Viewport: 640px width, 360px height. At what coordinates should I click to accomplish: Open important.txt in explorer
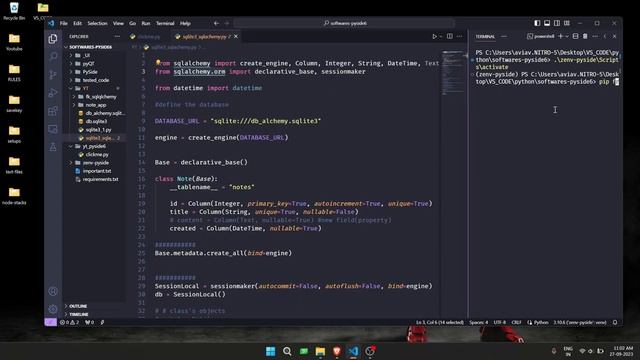97,171
